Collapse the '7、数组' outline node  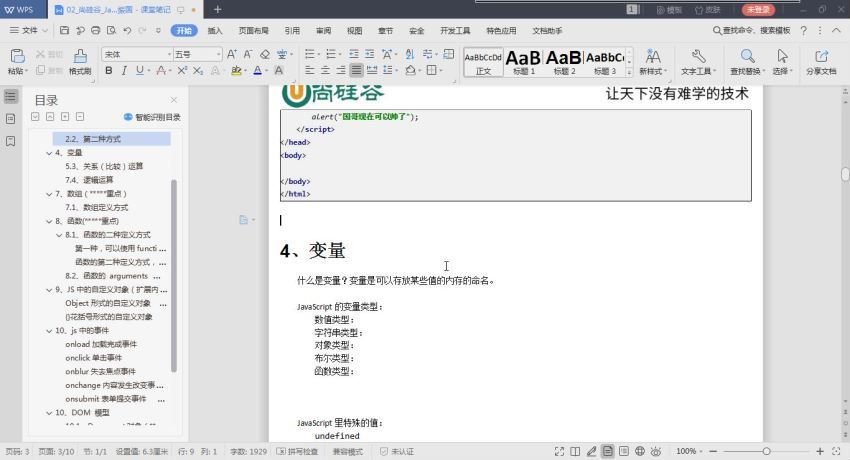[49, 194]
